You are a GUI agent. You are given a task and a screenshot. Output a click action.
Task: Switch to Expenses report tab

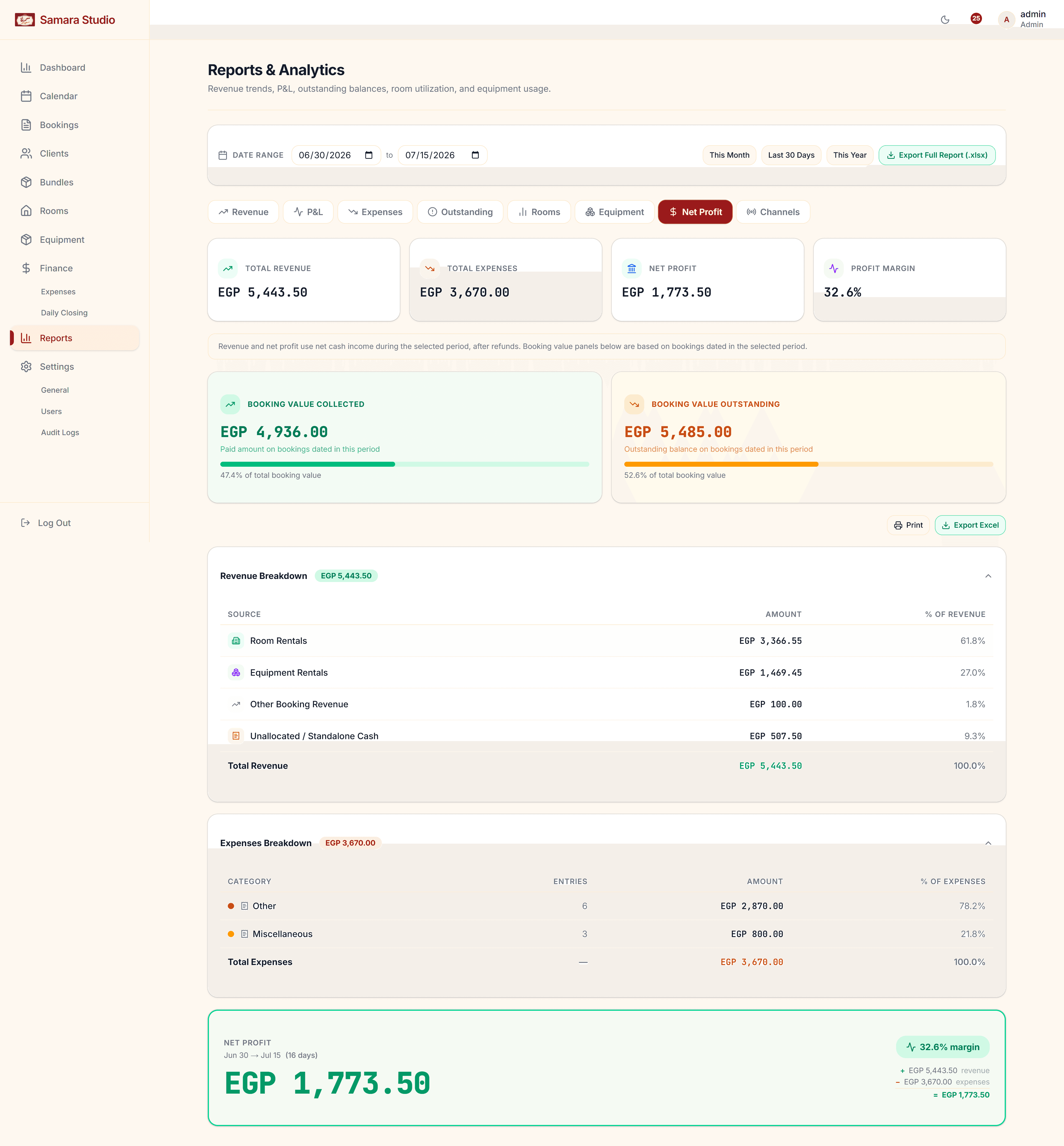click(375, 212)
